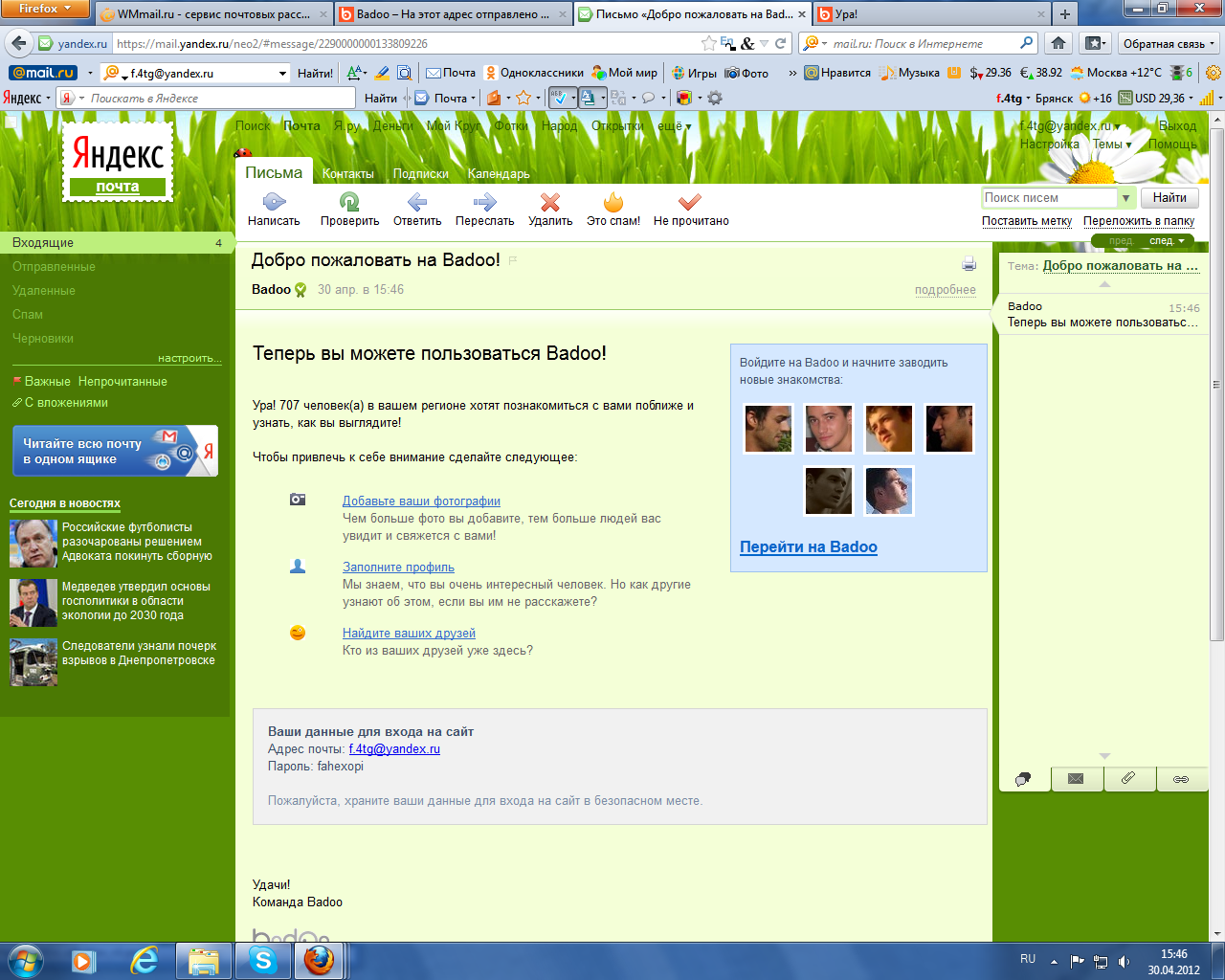This screenshot has width=1225, height=980.
Task: Reload page with the refresh icon
Action: point(781,43)
